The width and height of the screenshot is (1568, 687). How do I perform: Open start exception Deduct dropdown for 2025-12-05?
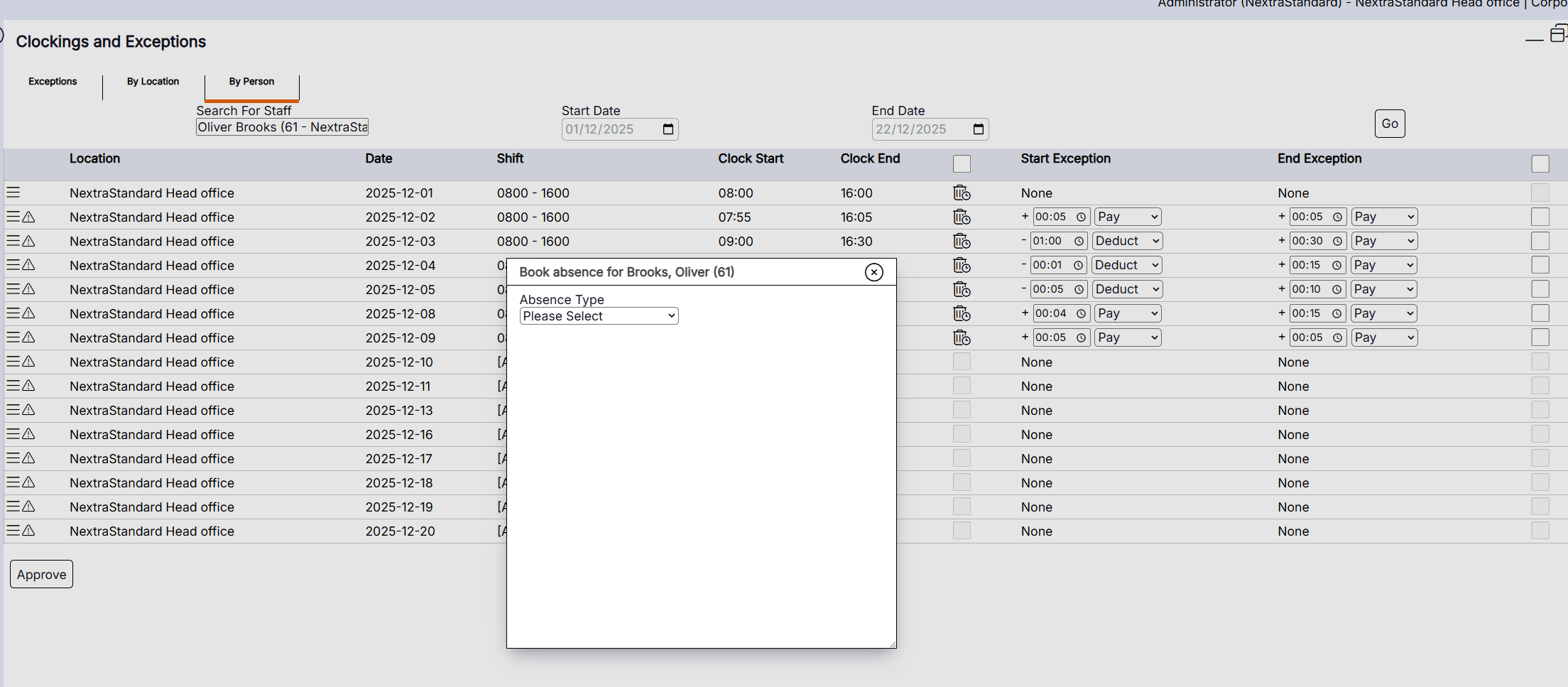(x=1127, y=289)
